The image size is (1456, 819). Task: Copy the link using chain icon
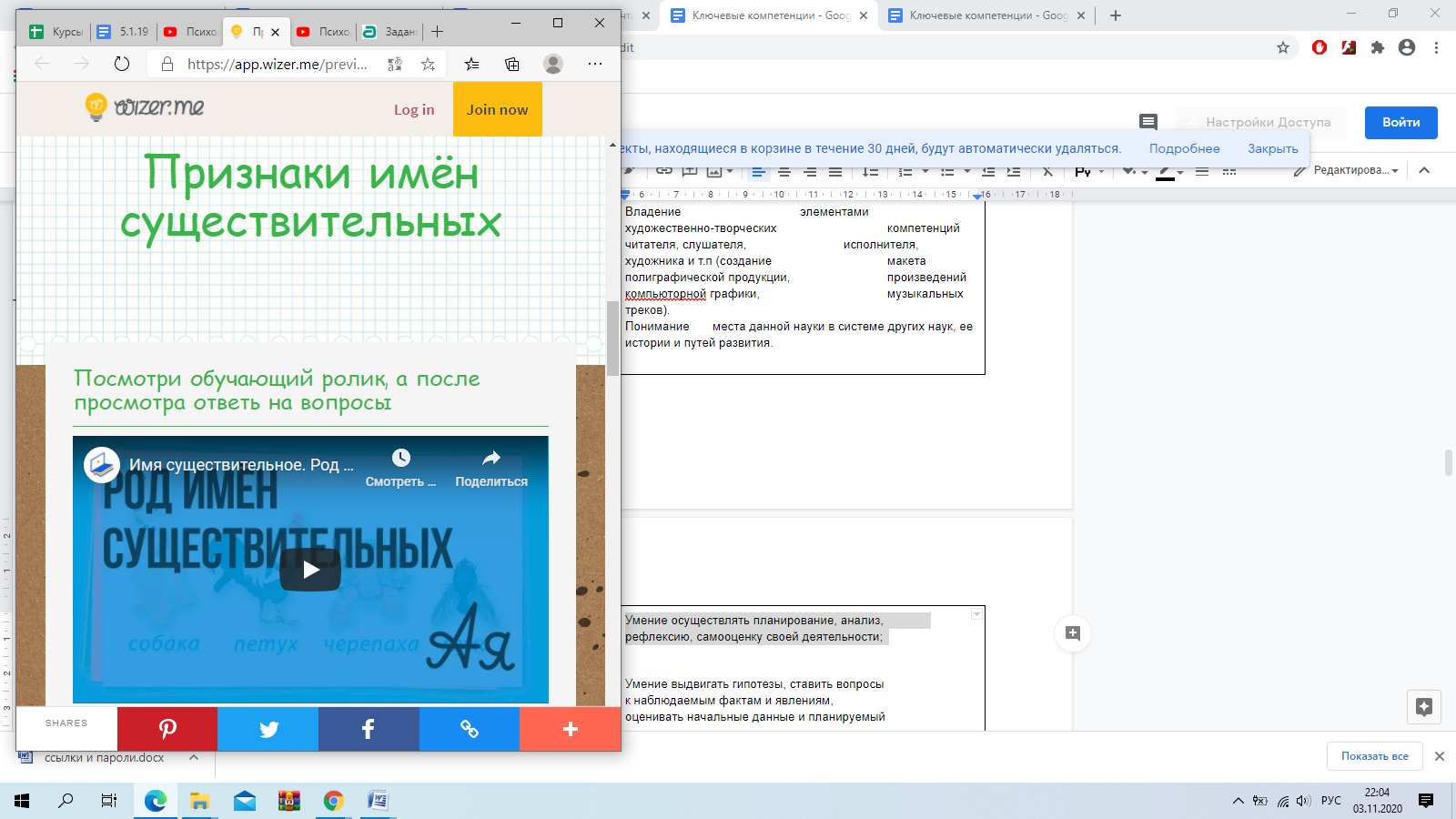(470, 729)
